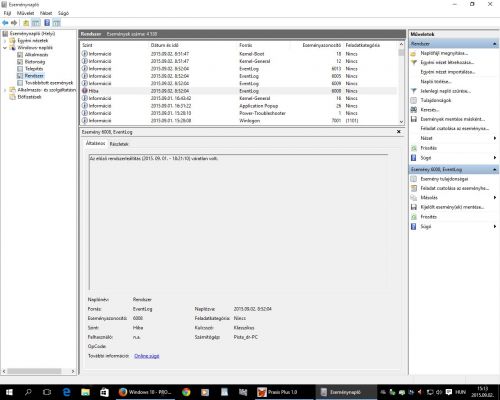Screen dimensions: 500x400
Task: Click Egyéni nézet létrehozása action
Action: point(447,62)
